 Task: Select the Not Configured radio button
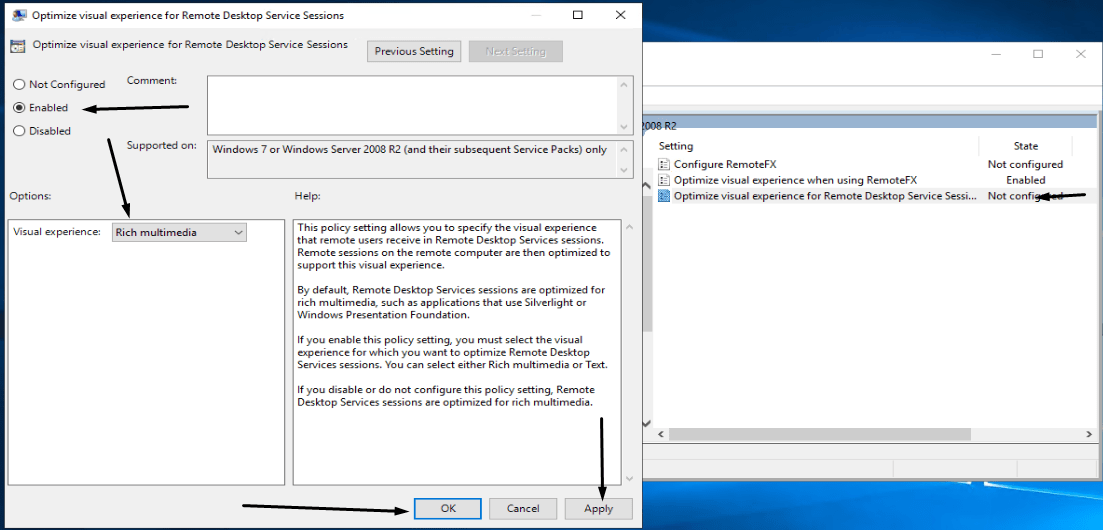[19, 85]
